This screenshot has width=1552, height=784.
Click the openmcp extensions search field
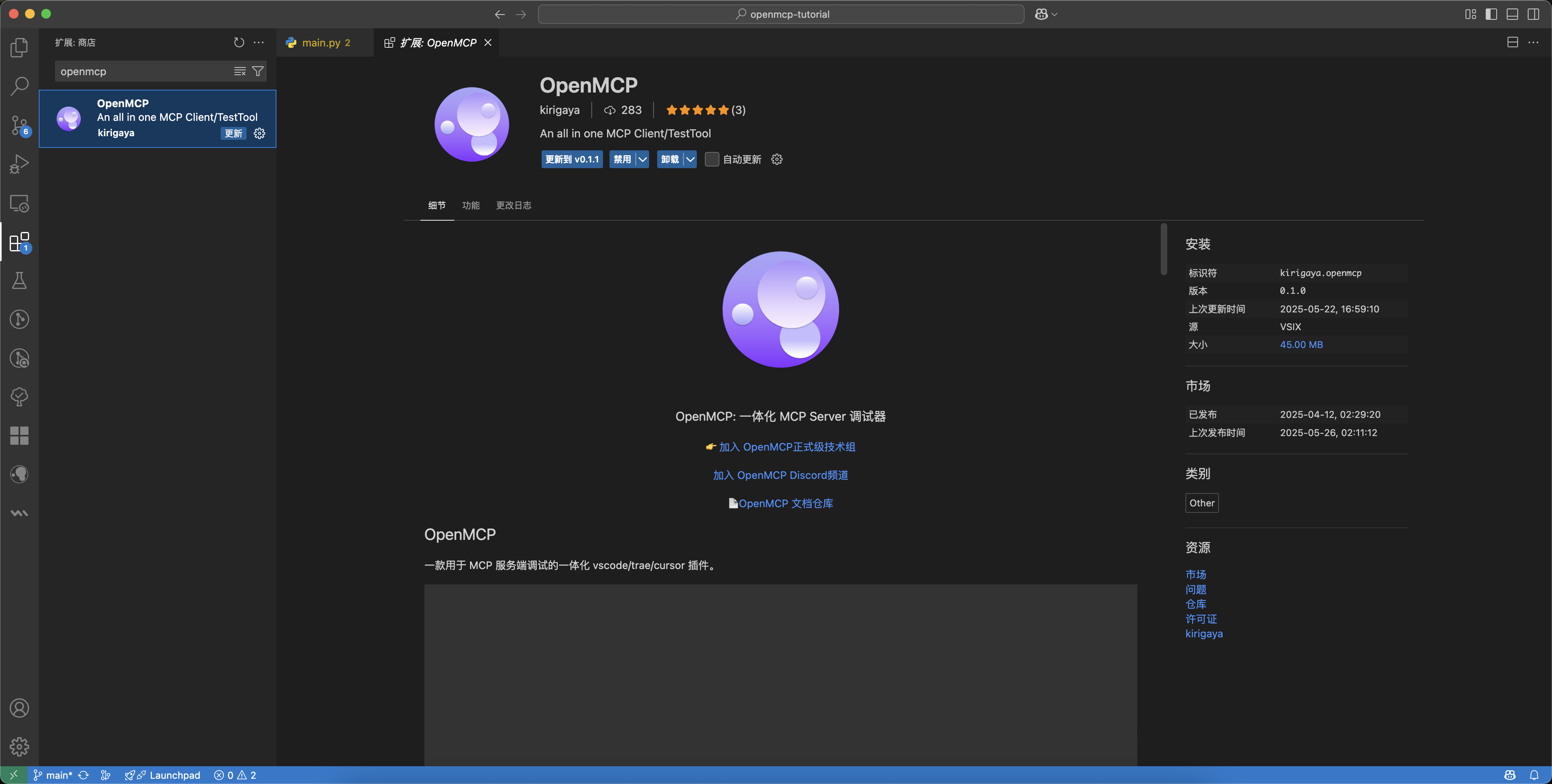pyautogui.click(x=143, y=71)
